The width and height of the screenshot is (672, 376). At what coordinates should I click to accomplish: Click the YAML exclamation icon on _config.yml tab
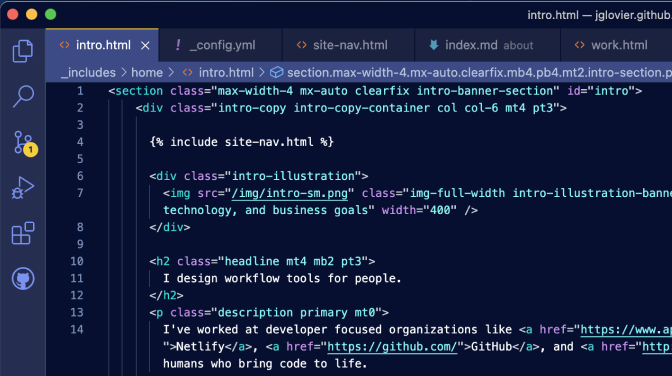178,45
